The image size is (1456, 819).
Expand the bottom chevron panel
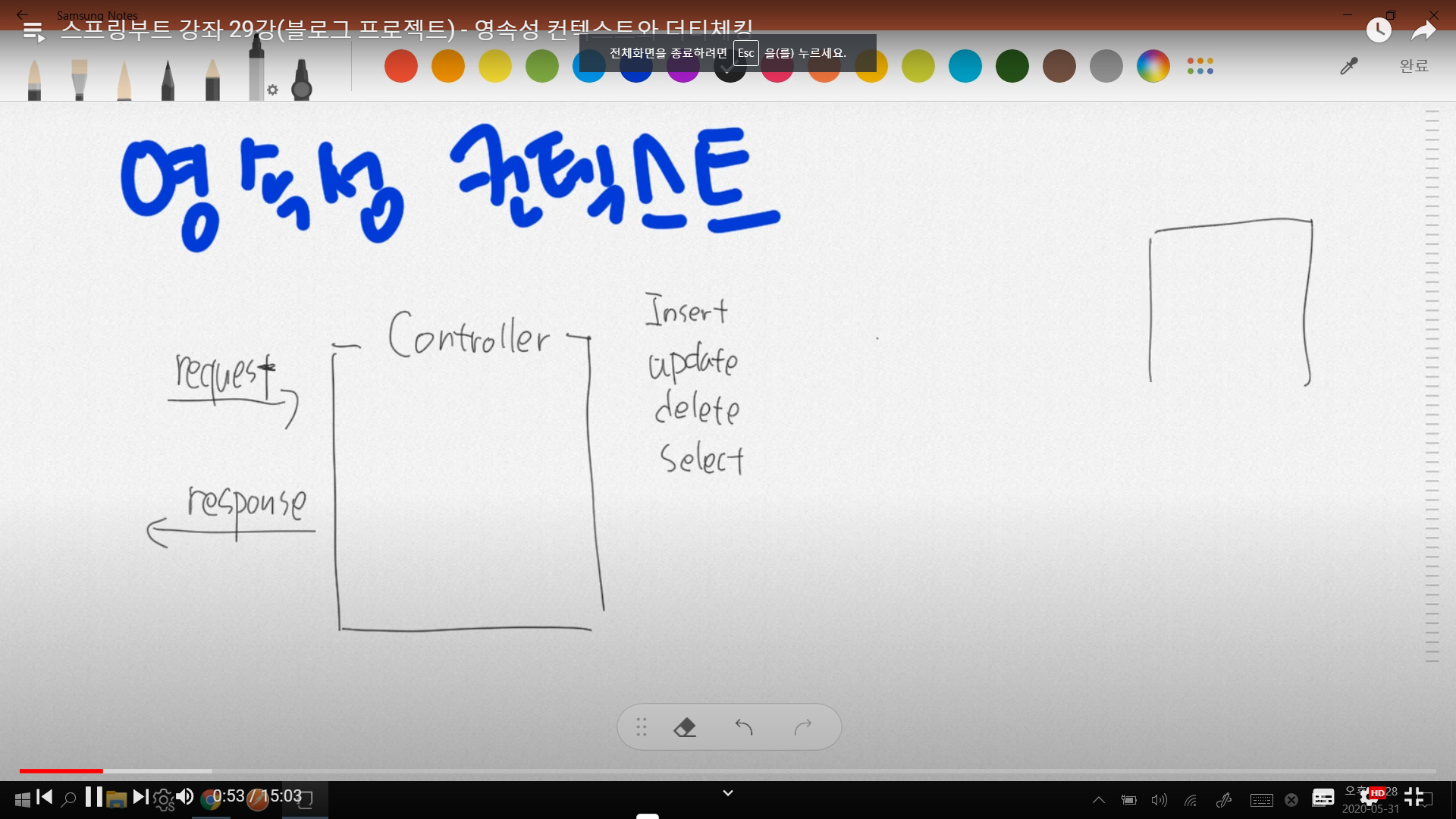[x=727, y=793]
